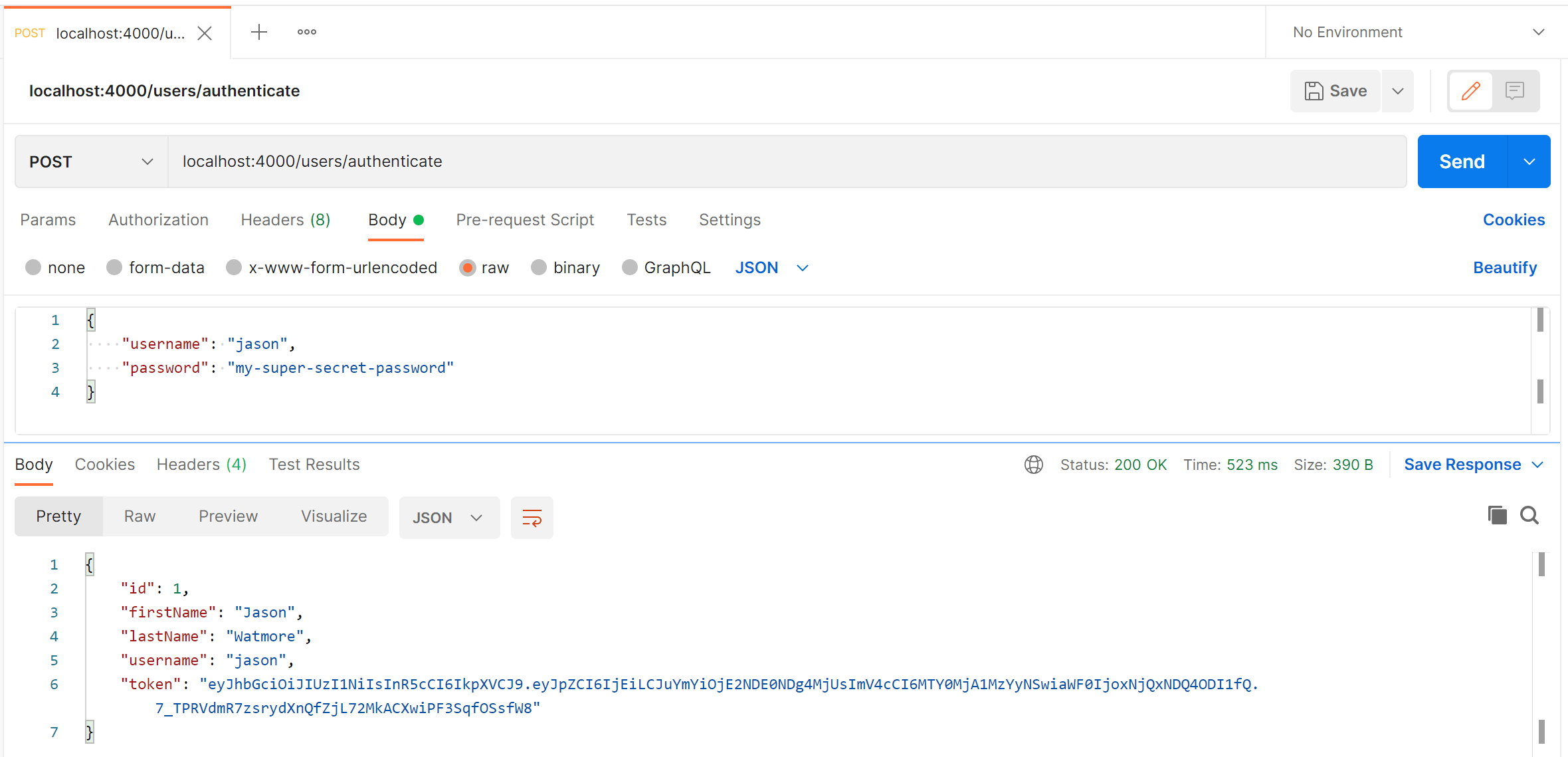The image size is (1568, 757).
Task: Click the three-dot tab options icon
Action: pos(307,32)
